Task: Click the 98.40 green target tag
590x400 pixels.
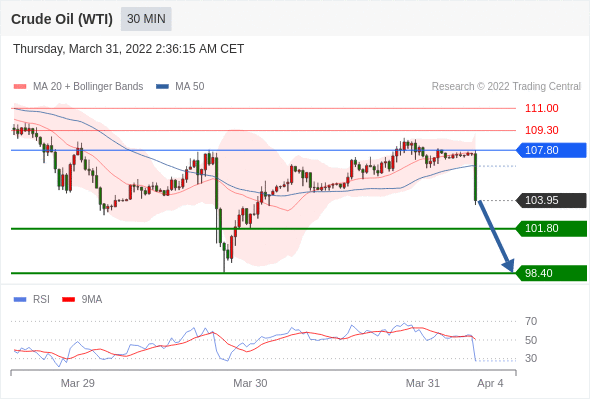Action: pos(551,273)
